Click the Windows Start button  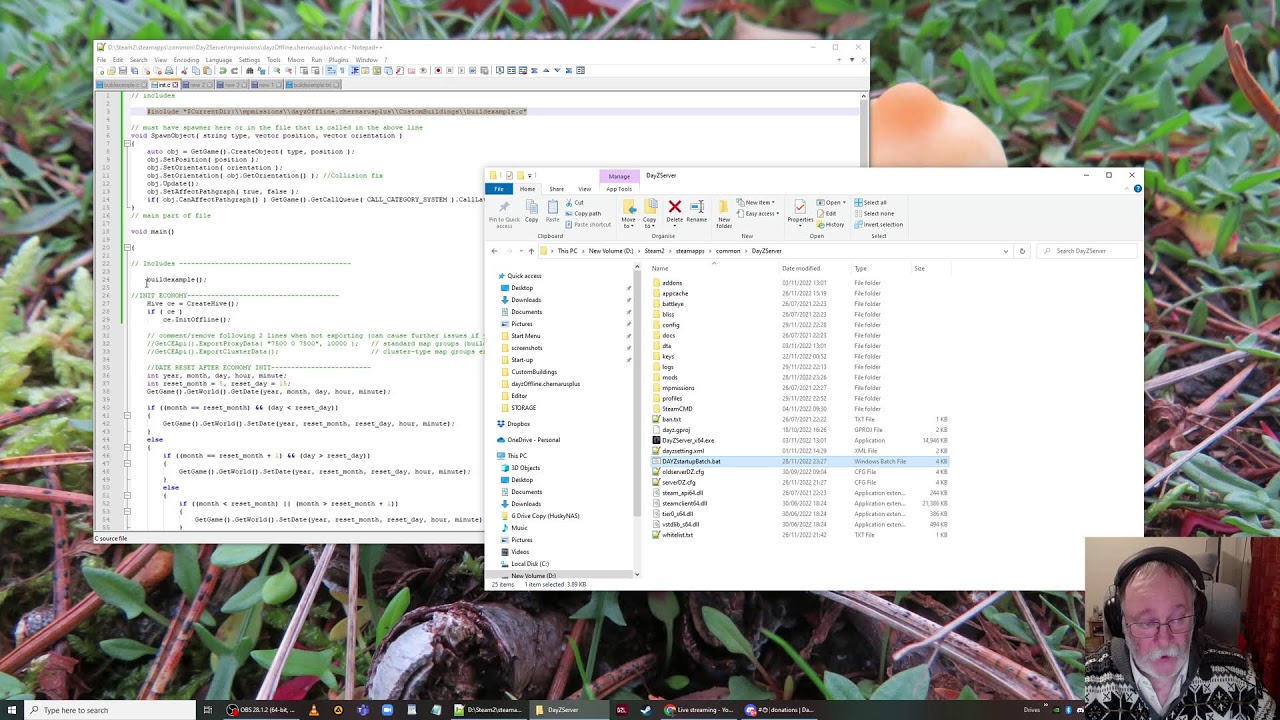[x=12, y=710]
